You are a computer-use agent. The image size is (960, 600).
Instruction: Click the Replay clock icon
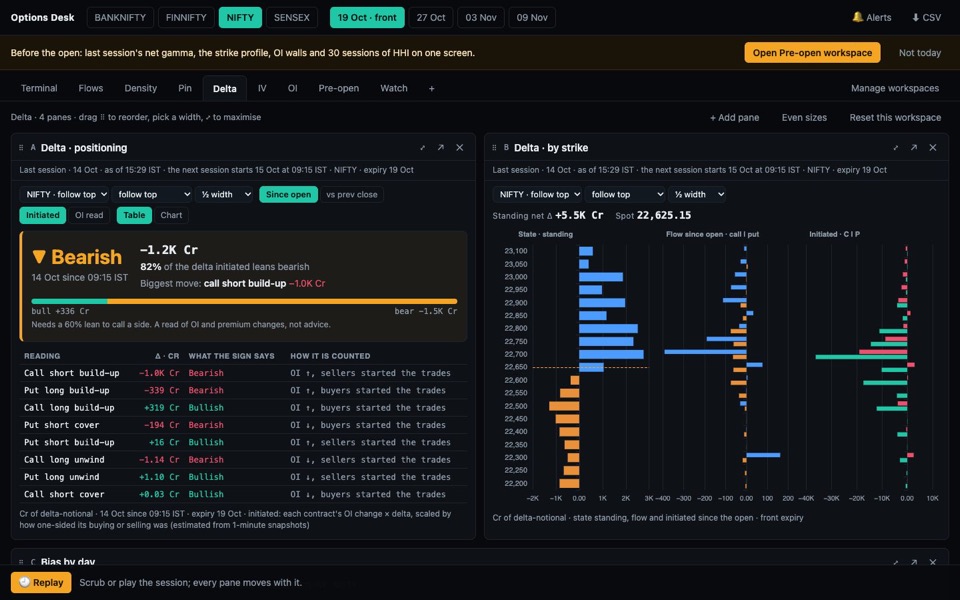pyautogui.click(x=24, y=582)
